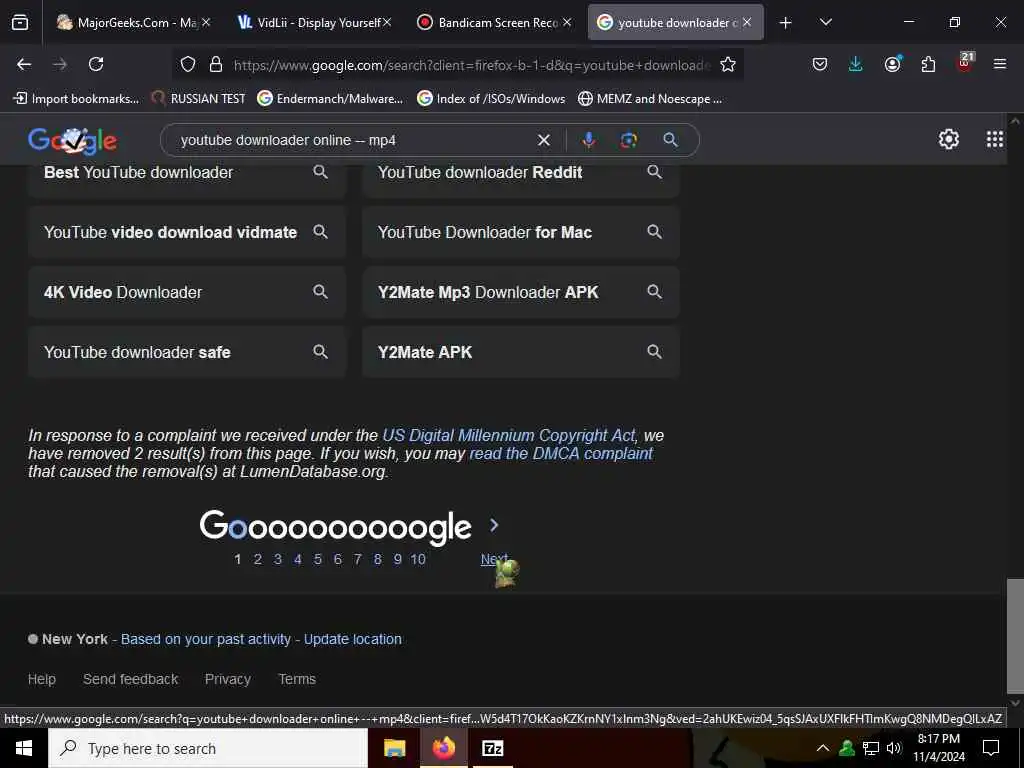
Task: Open 7-Zip from the taskbar
Action: coord(492,748)
